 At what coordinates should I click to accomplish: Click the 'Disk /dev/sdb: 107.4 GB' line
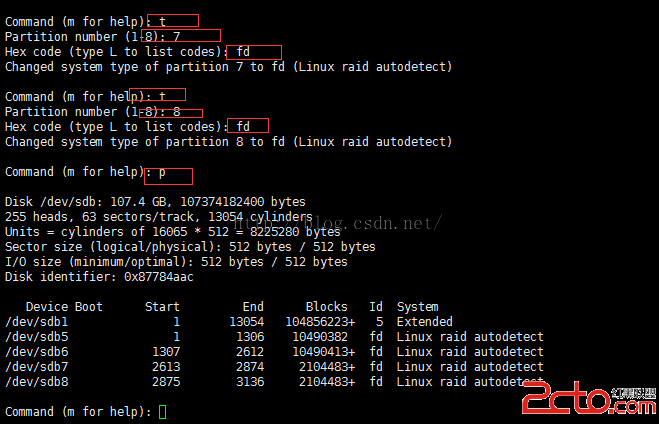click(x=155, y=202)
